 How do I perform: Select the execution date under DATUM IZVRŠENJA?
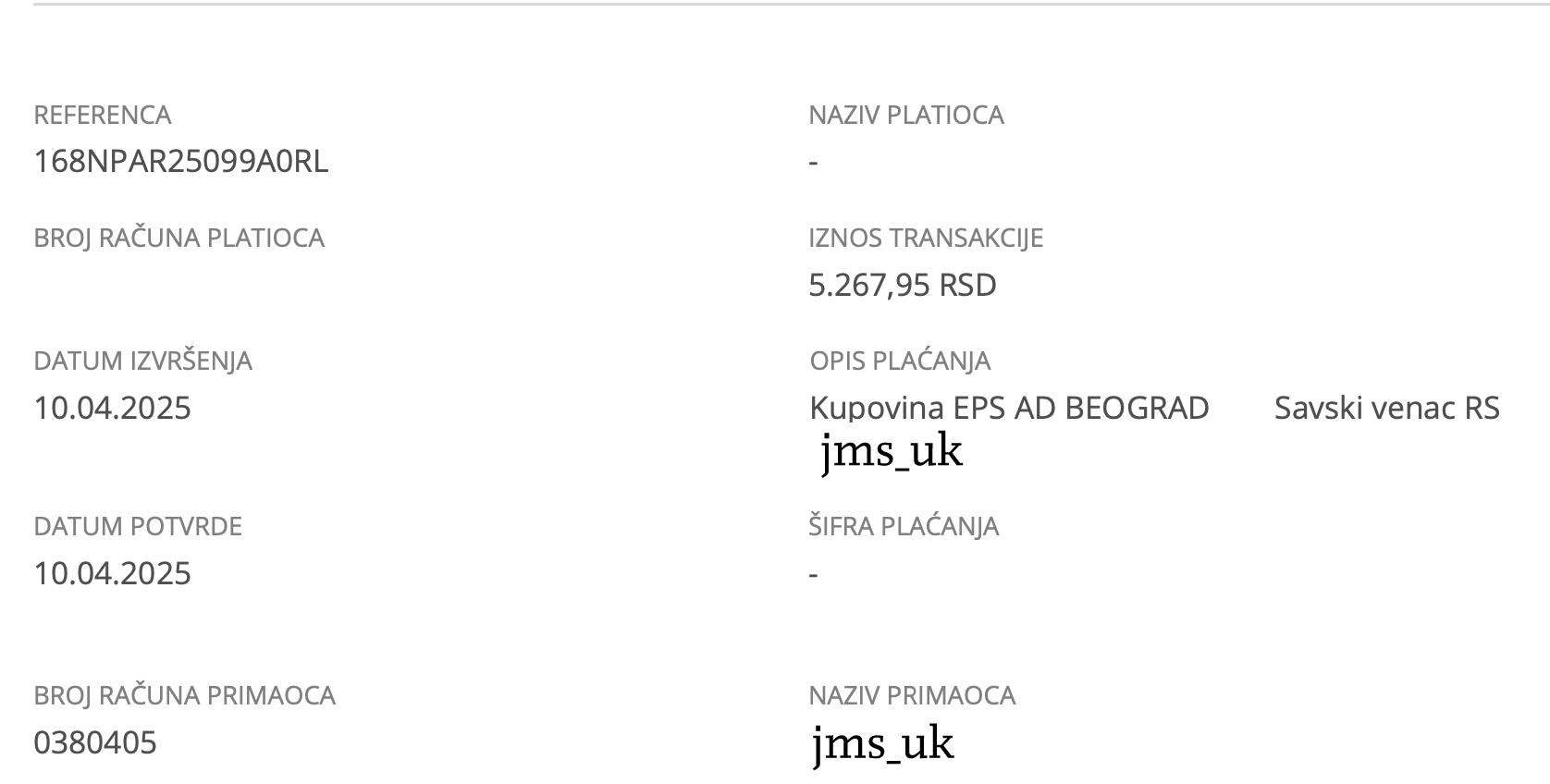tap(113, 408)
